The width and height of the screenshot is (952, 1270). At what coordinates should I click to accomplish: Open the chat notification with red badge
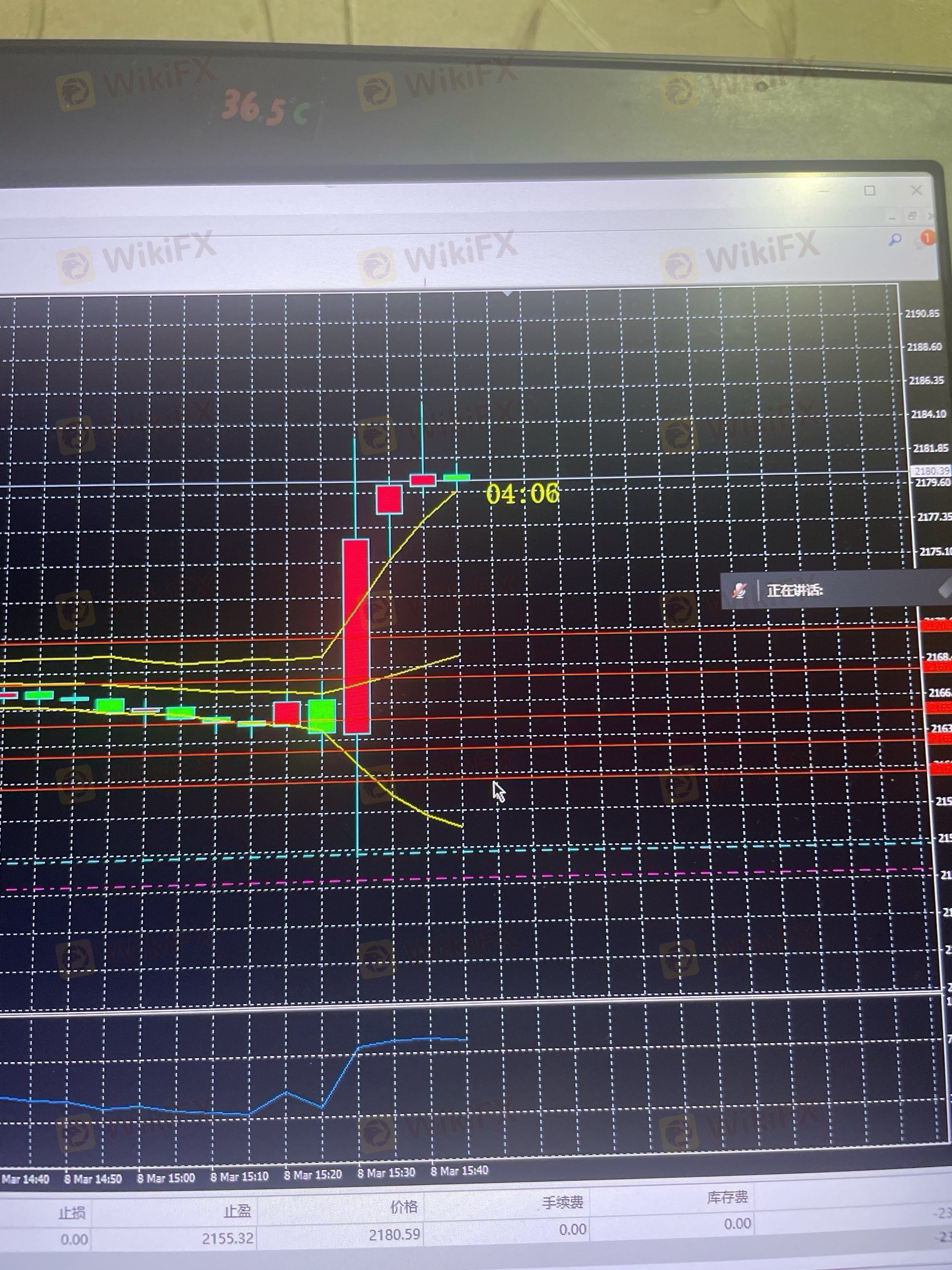pos(927,237)
